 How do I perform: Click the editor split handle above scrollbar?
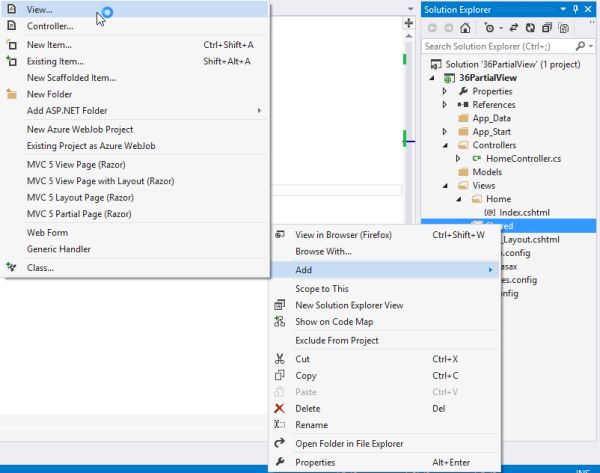(x=409, y=23)
